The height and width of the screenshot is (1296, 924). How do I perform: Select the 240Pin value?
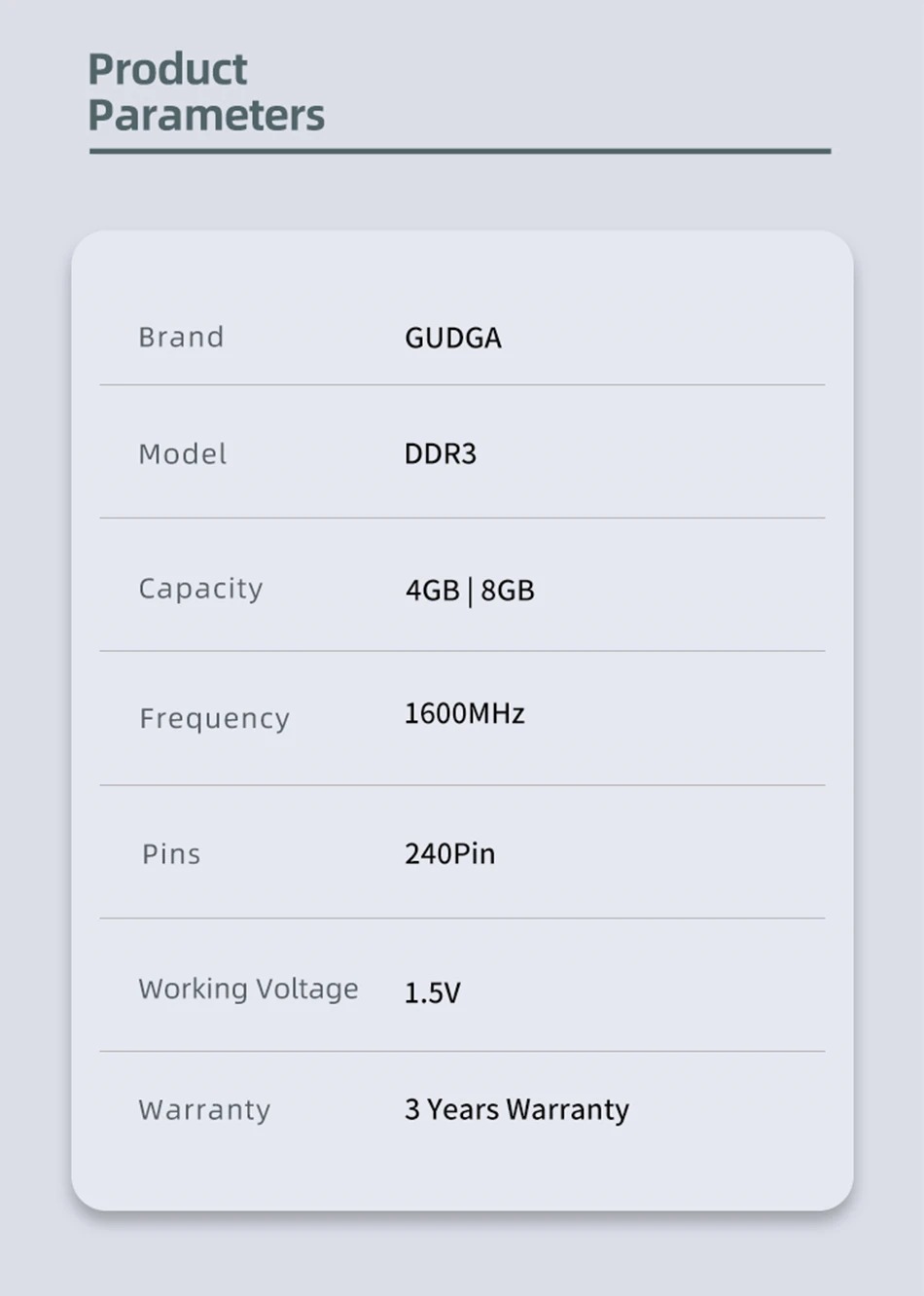click(449, 853)
